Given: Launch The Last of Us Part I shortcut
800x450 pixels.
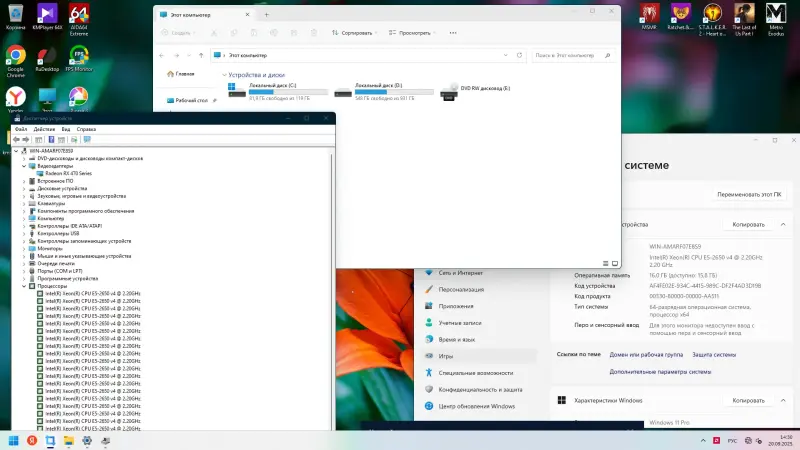Looking at the screenshot, I should click(744, 20).
